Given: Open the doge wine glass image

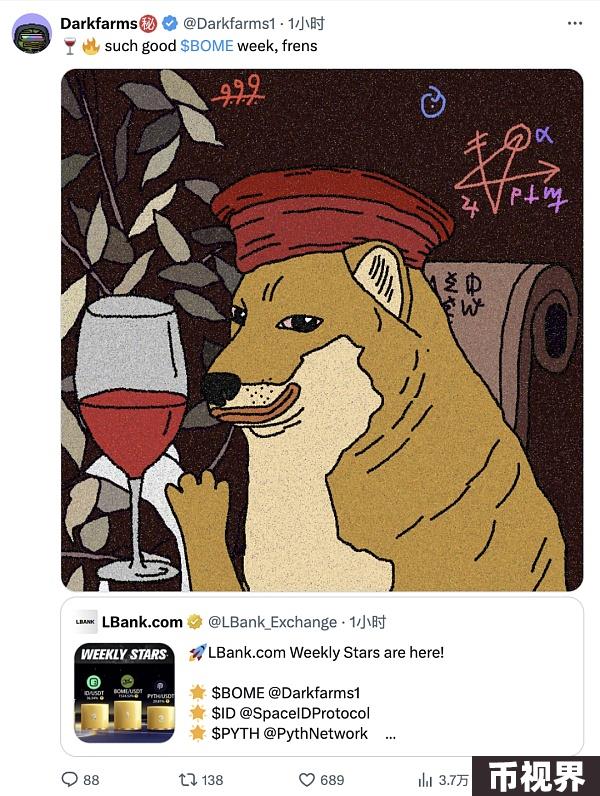Looking at the screenshot, I should coord(322,330).
